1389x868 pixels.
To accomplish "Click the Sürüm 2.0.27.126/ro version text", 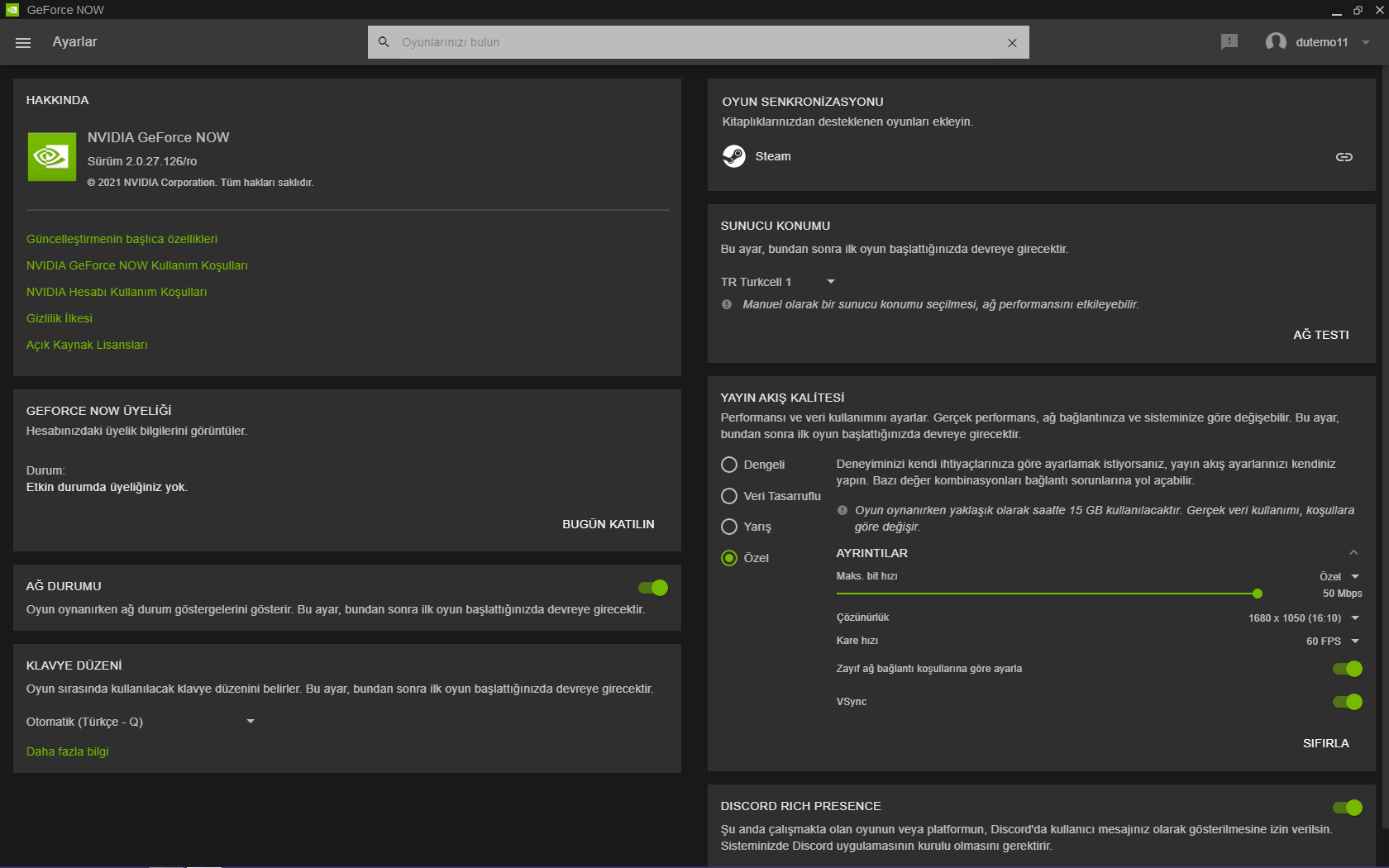I will coord(142,161).
